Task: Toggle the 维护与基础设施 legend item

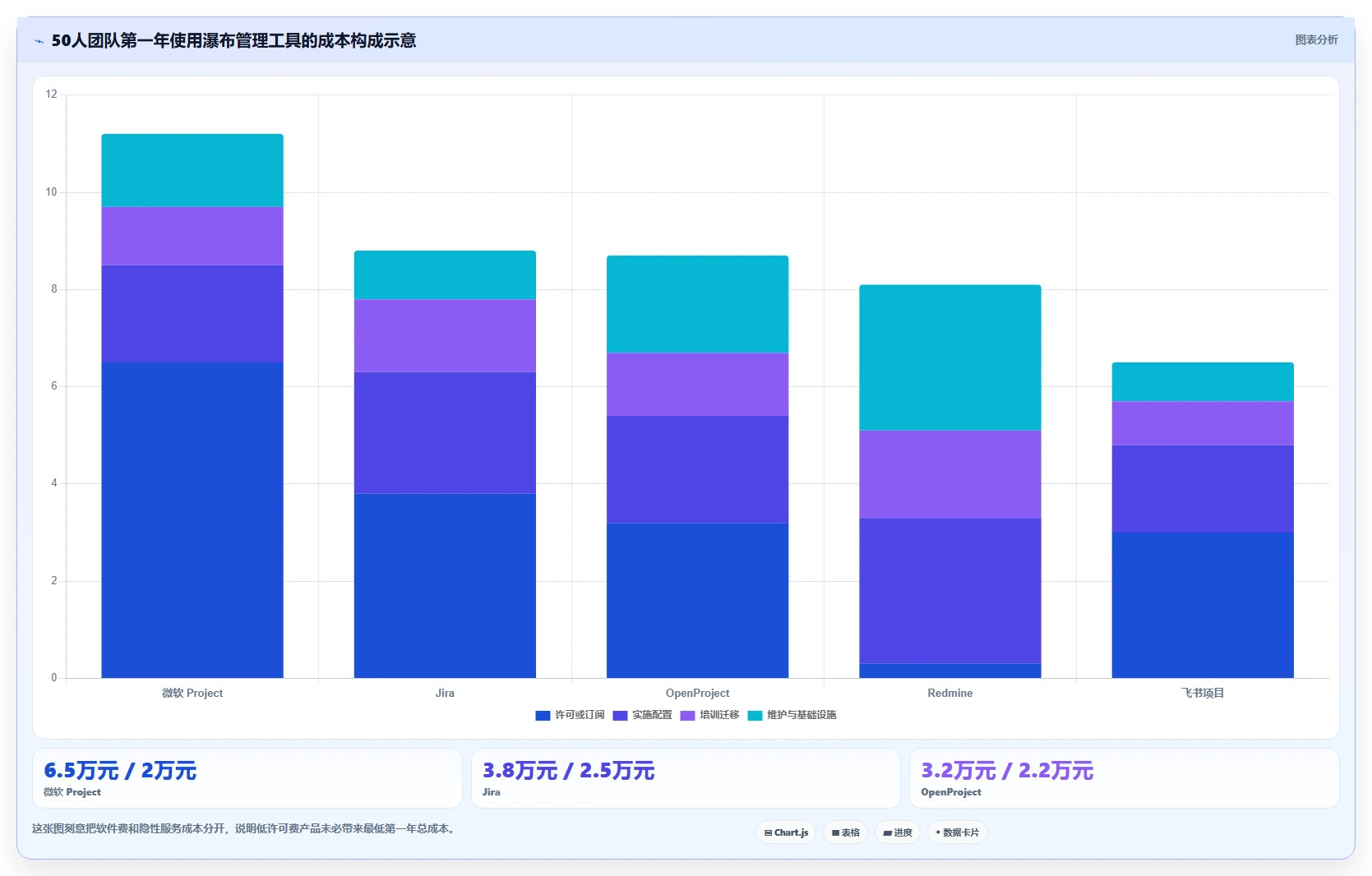Action: 792,715
